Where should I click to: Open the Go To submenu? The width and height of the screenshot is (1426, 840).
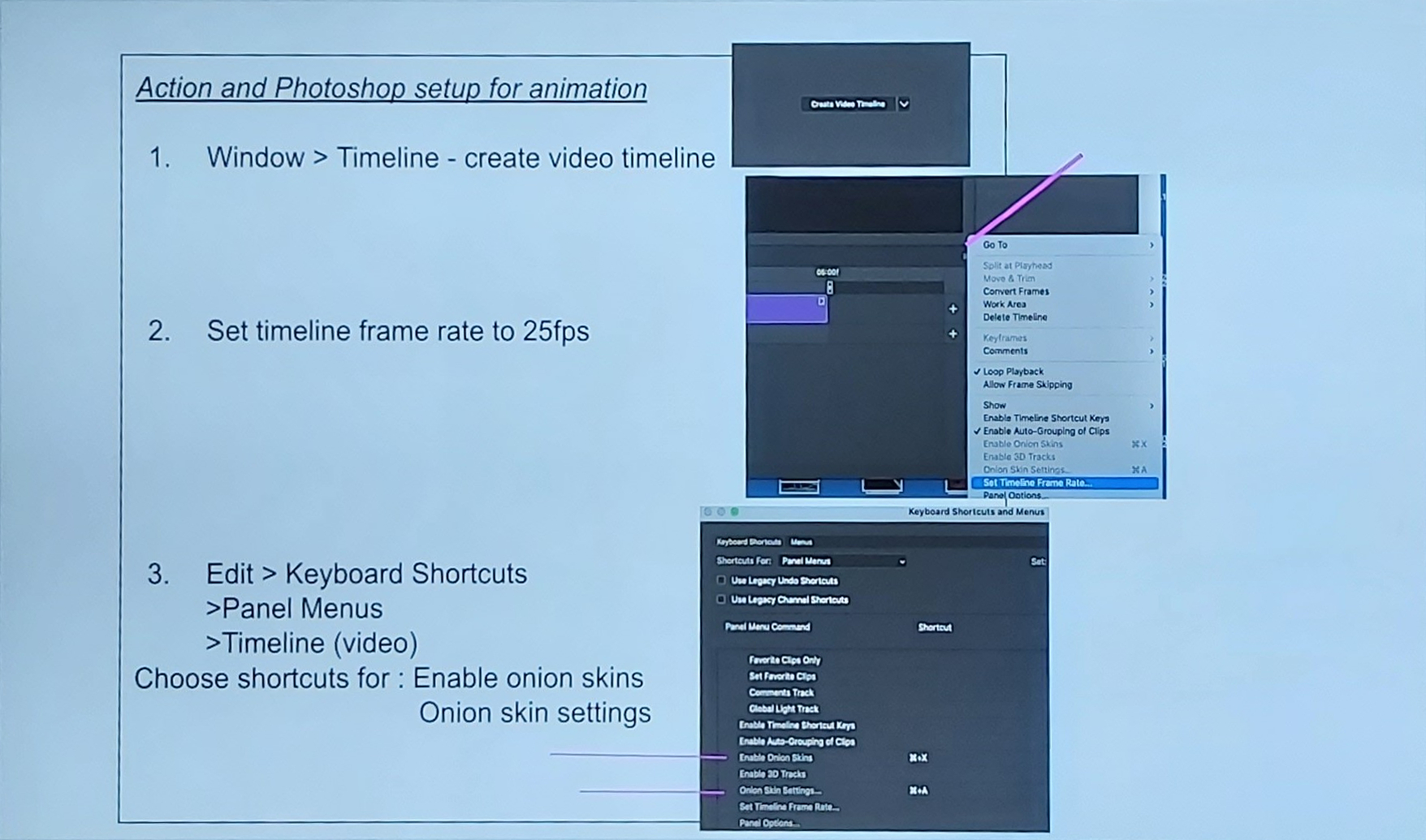coord(1064,244)
